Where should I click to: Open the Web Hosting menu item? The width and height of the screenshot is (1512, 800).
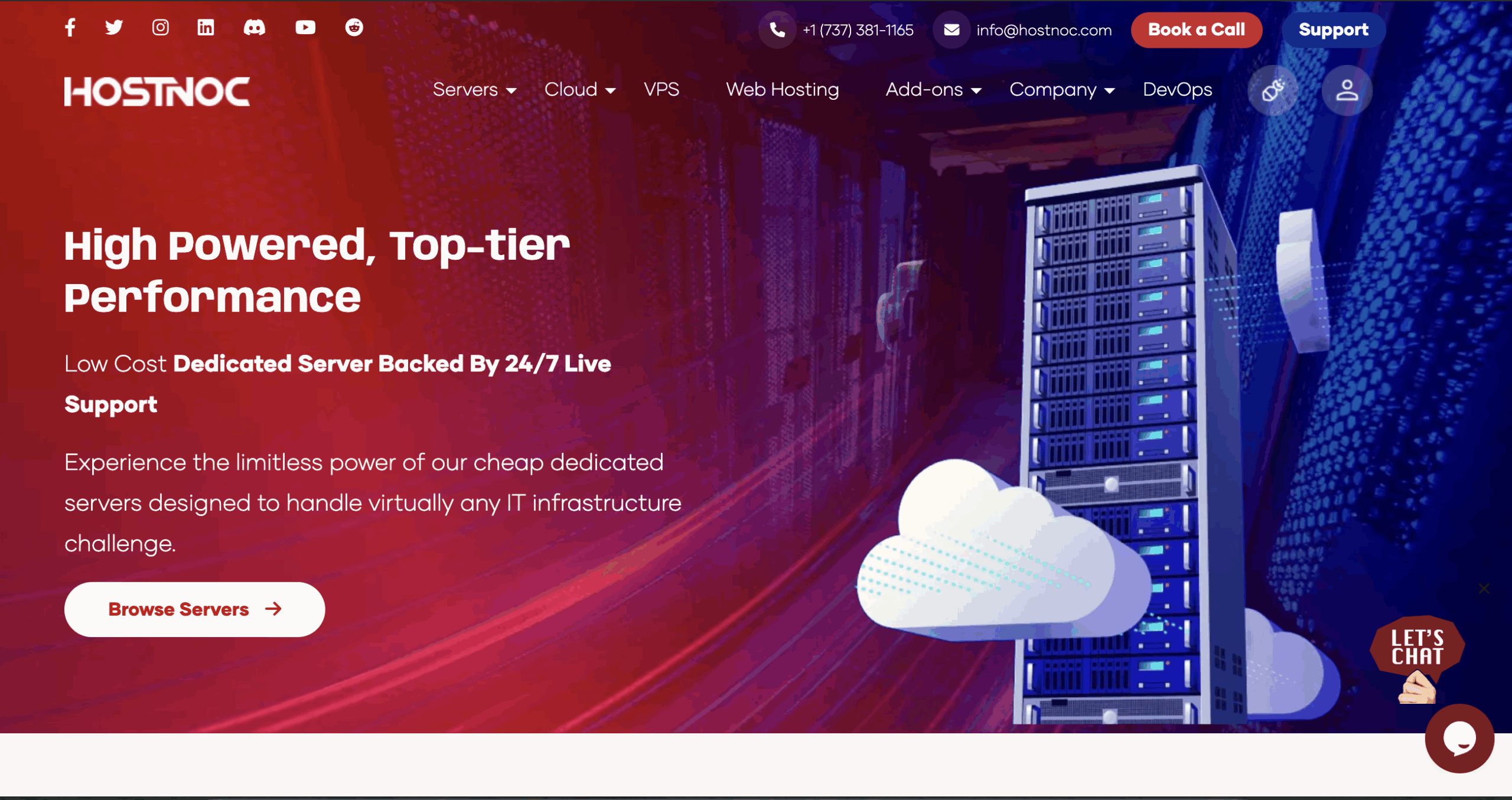point(782,90)
